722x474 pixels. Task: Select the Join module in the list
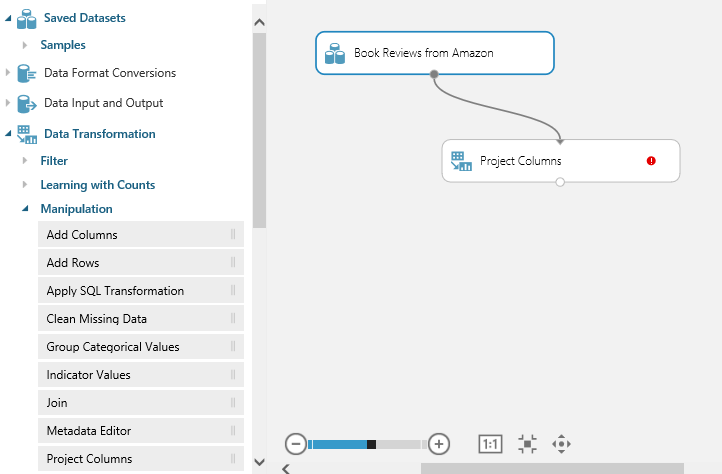click(x=141, y=403)
